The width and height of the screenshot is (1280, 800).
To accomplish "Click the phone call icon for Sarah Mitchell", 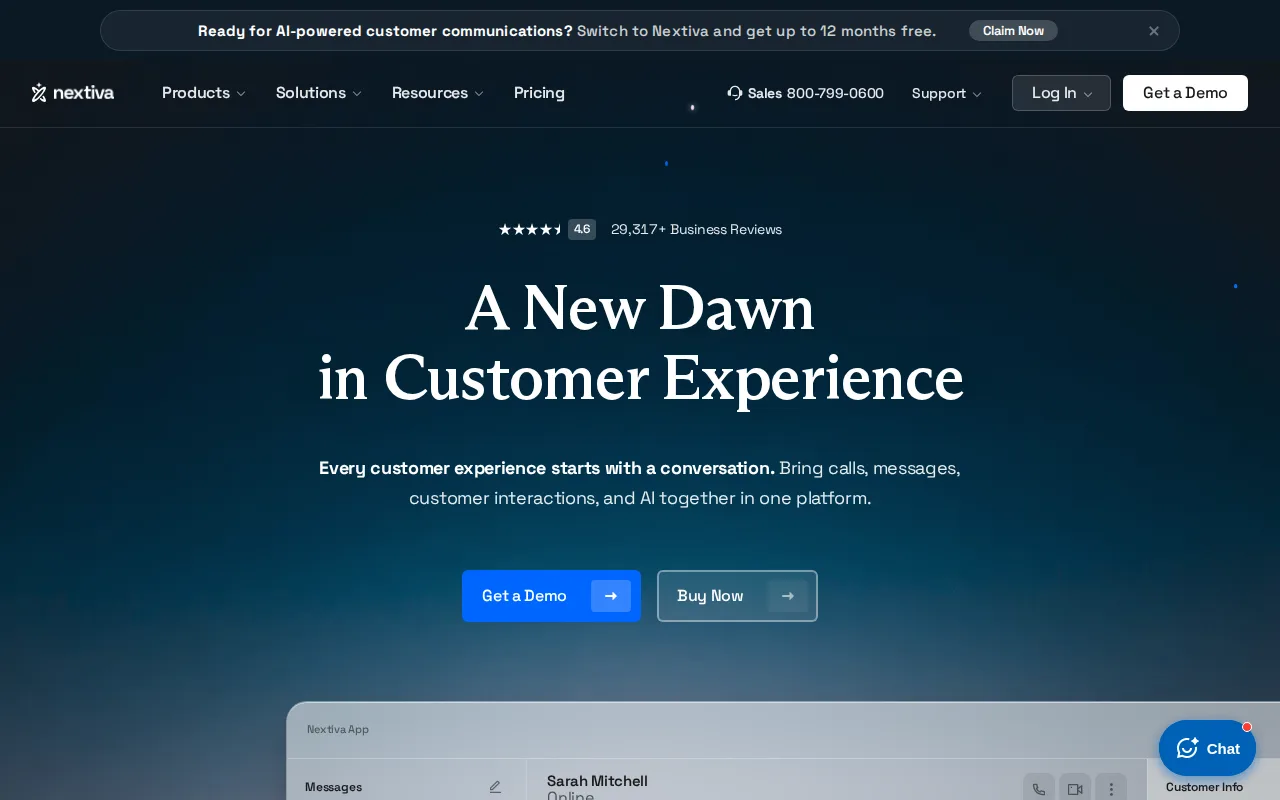I will [1039, 788].
